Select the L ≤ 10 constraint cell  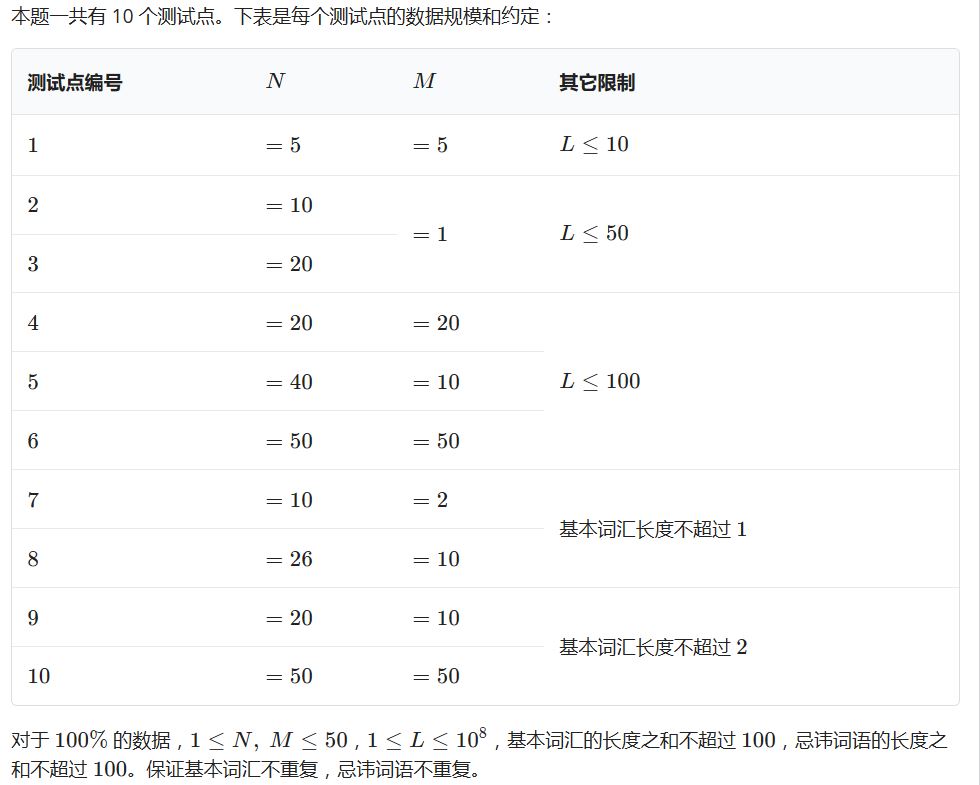(594, 145)
